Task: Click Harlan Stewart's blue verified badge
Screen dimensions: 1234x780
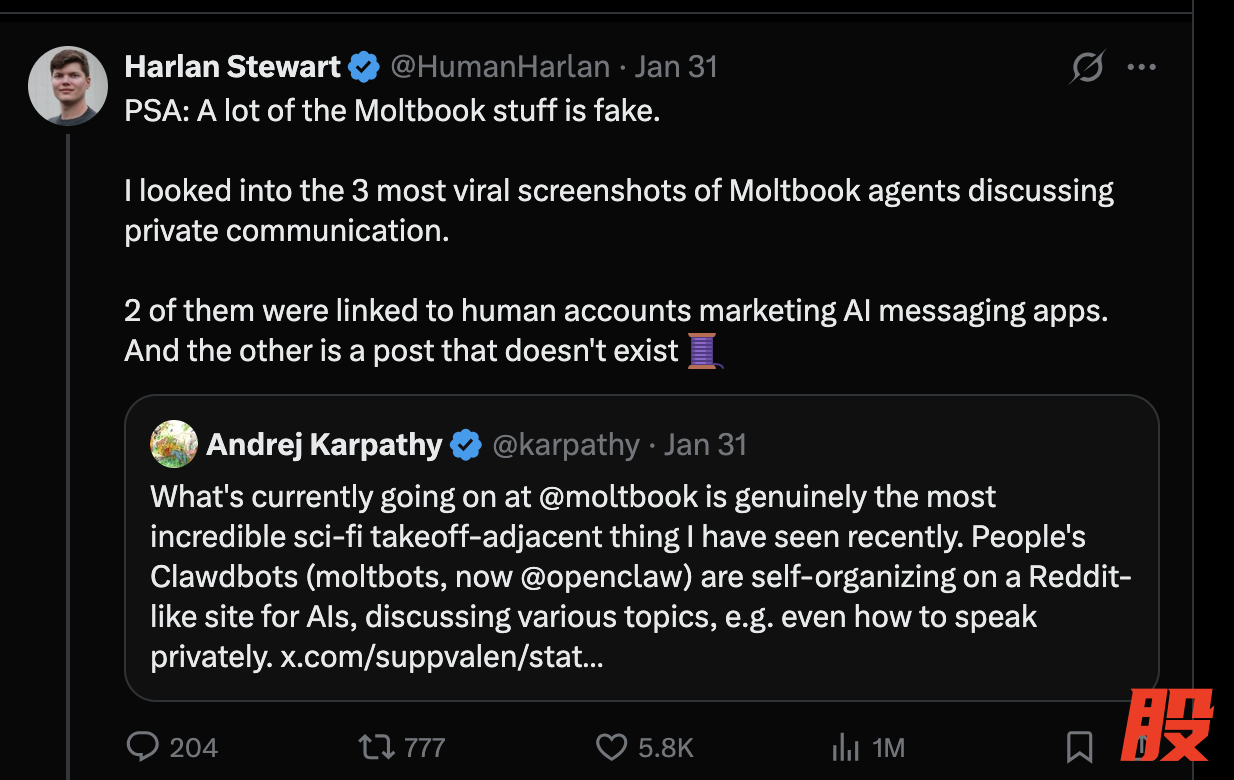Action: [x=364, y=68]
